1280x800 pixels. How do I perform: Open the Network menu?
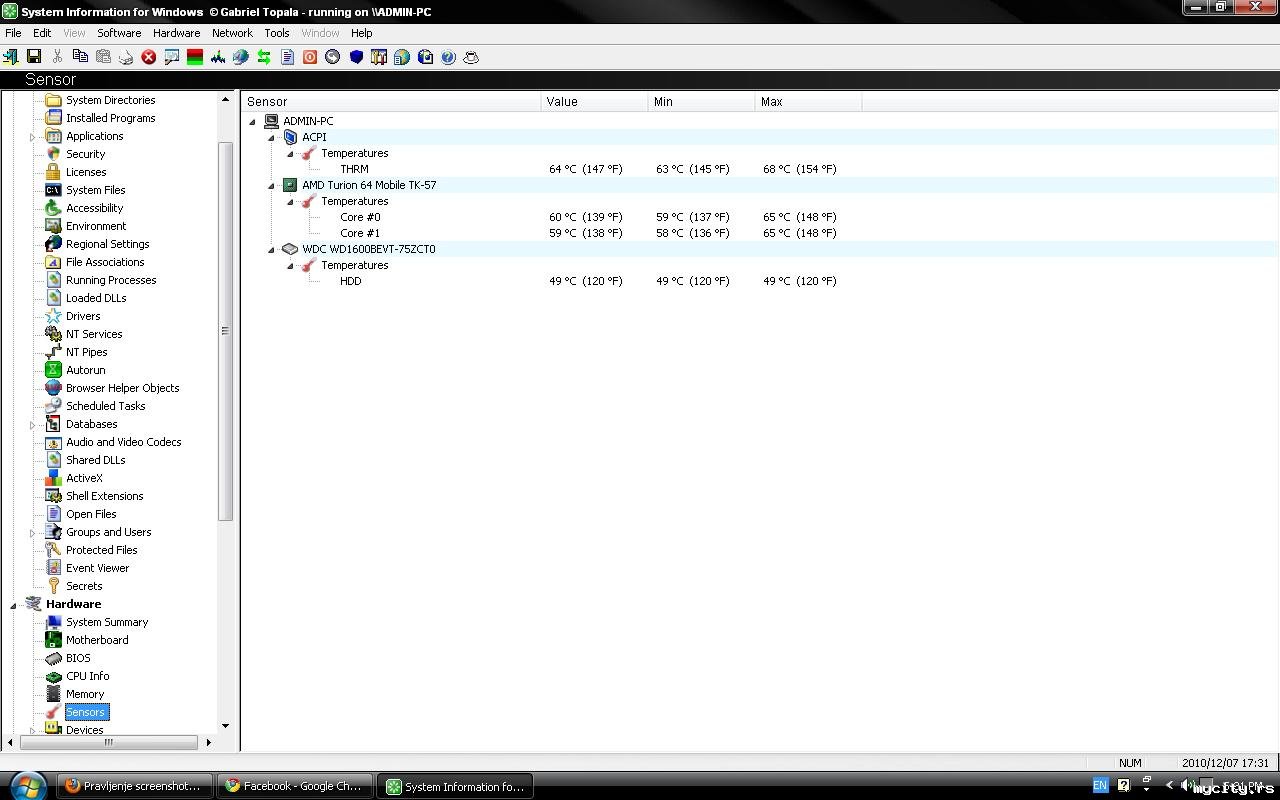coord(232,33)
